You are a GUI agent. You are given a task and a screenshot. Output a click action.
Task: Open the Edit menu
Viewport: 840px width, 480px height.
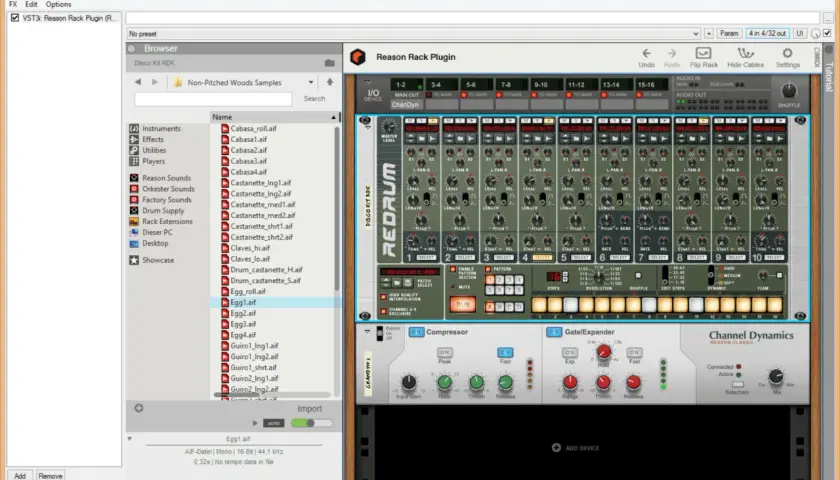click(32, 4)
